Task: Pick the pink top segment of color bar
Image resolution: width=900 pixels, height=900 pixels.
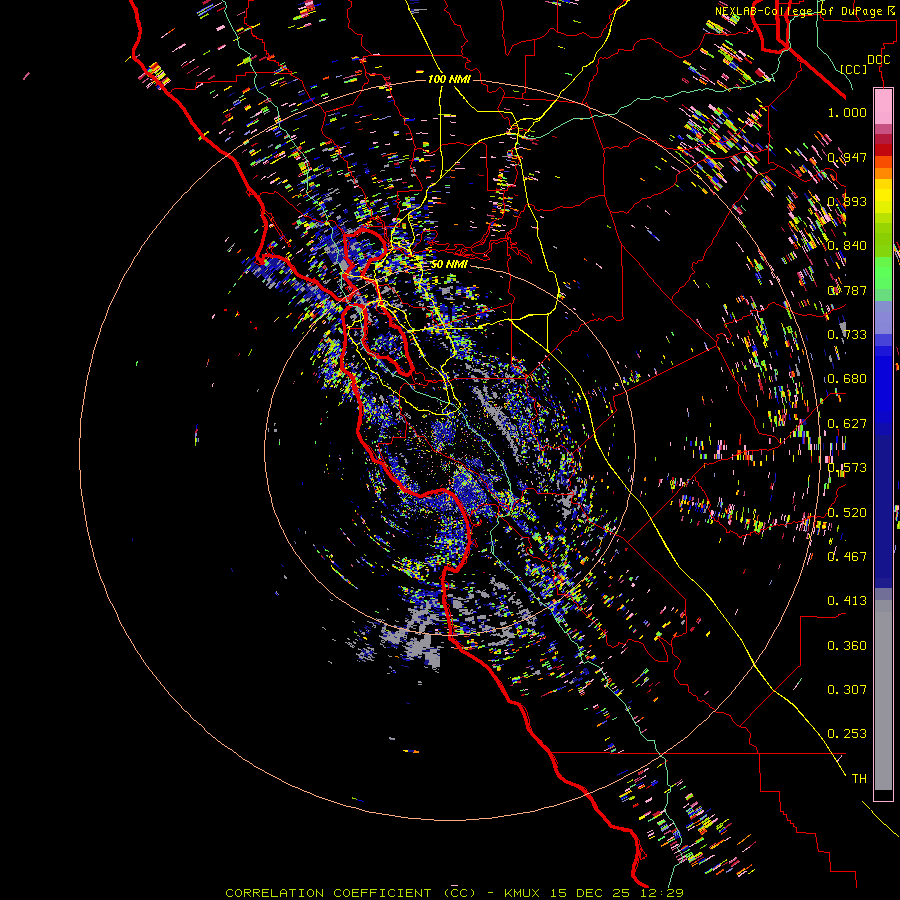Action: [x=883, y=106]
